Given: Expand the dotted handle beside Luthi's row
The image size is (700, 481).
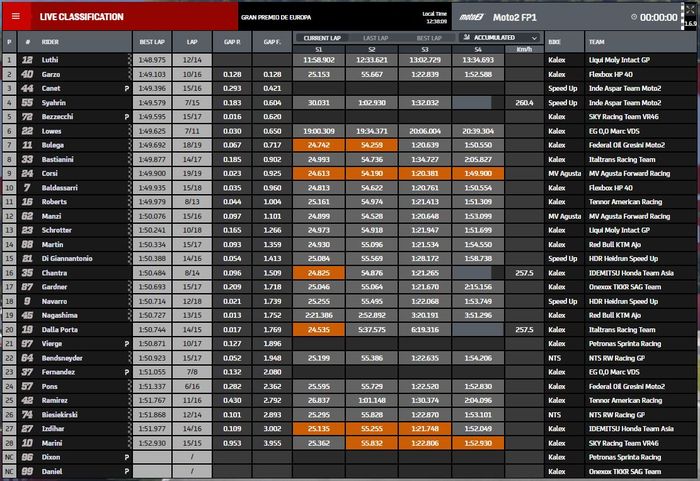Looking at the screenshot, I should click(x=130, y=60).
